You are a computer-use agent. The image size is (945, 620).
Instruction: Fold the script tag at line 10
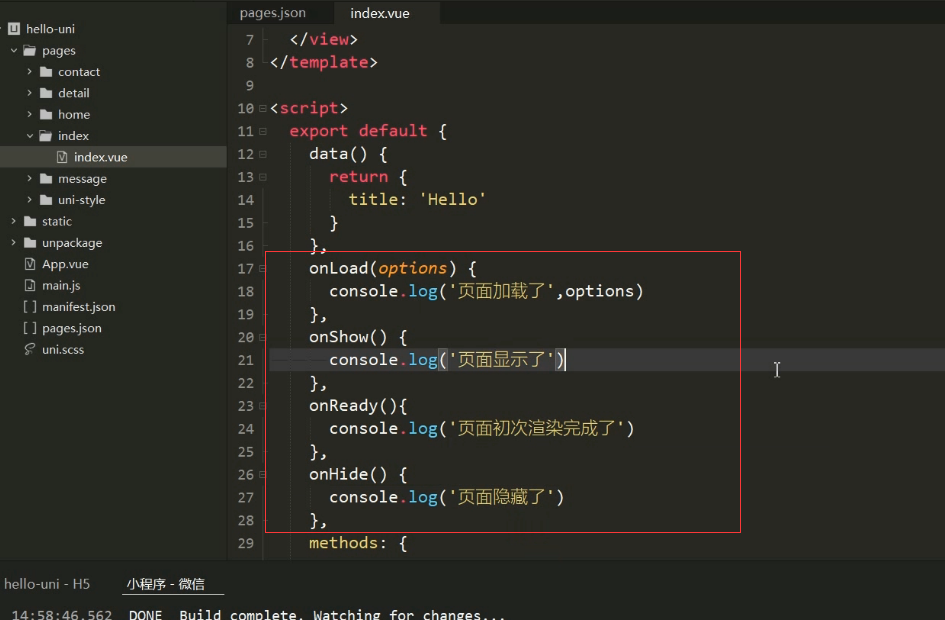tap(263, 108)
